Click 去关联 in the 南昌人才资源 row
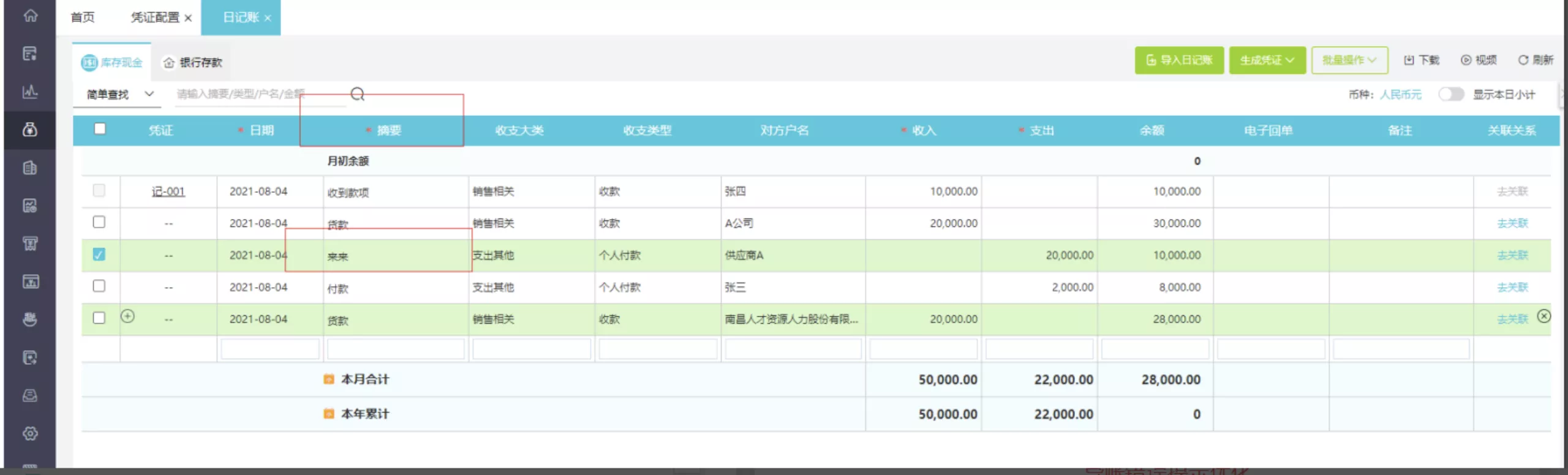The image size is (1568, 475). pyautogui.click(x=1512, y=319)
